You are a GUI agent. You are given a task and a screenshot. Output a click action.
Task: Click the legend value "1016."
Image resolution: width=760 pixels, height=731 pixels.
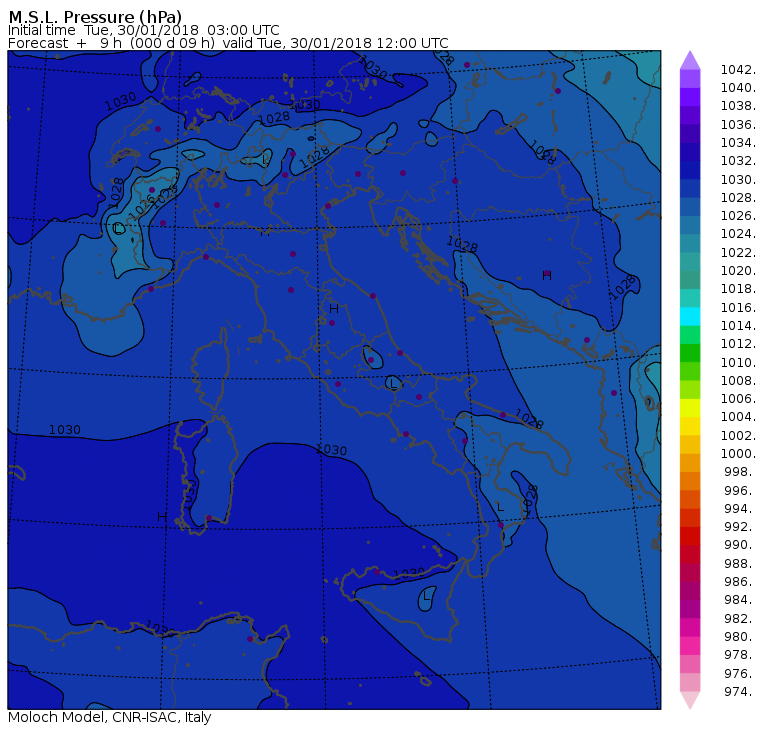[738, 307]
